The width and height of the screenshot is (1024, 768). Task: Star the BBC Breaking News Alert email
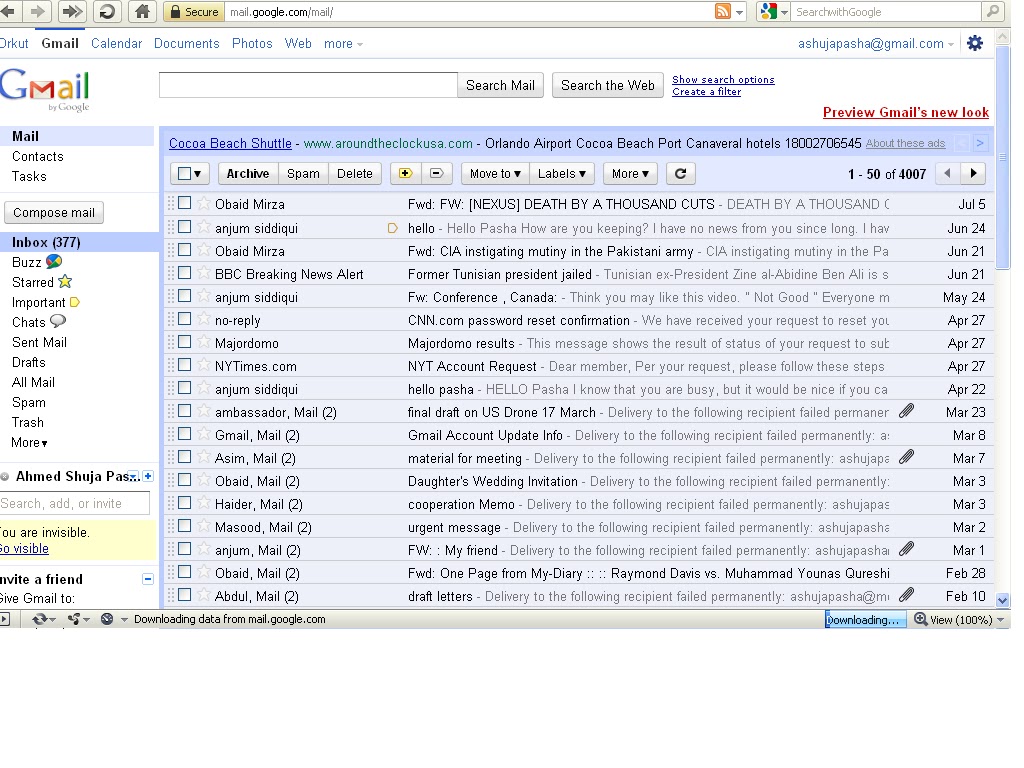point(204,273)
